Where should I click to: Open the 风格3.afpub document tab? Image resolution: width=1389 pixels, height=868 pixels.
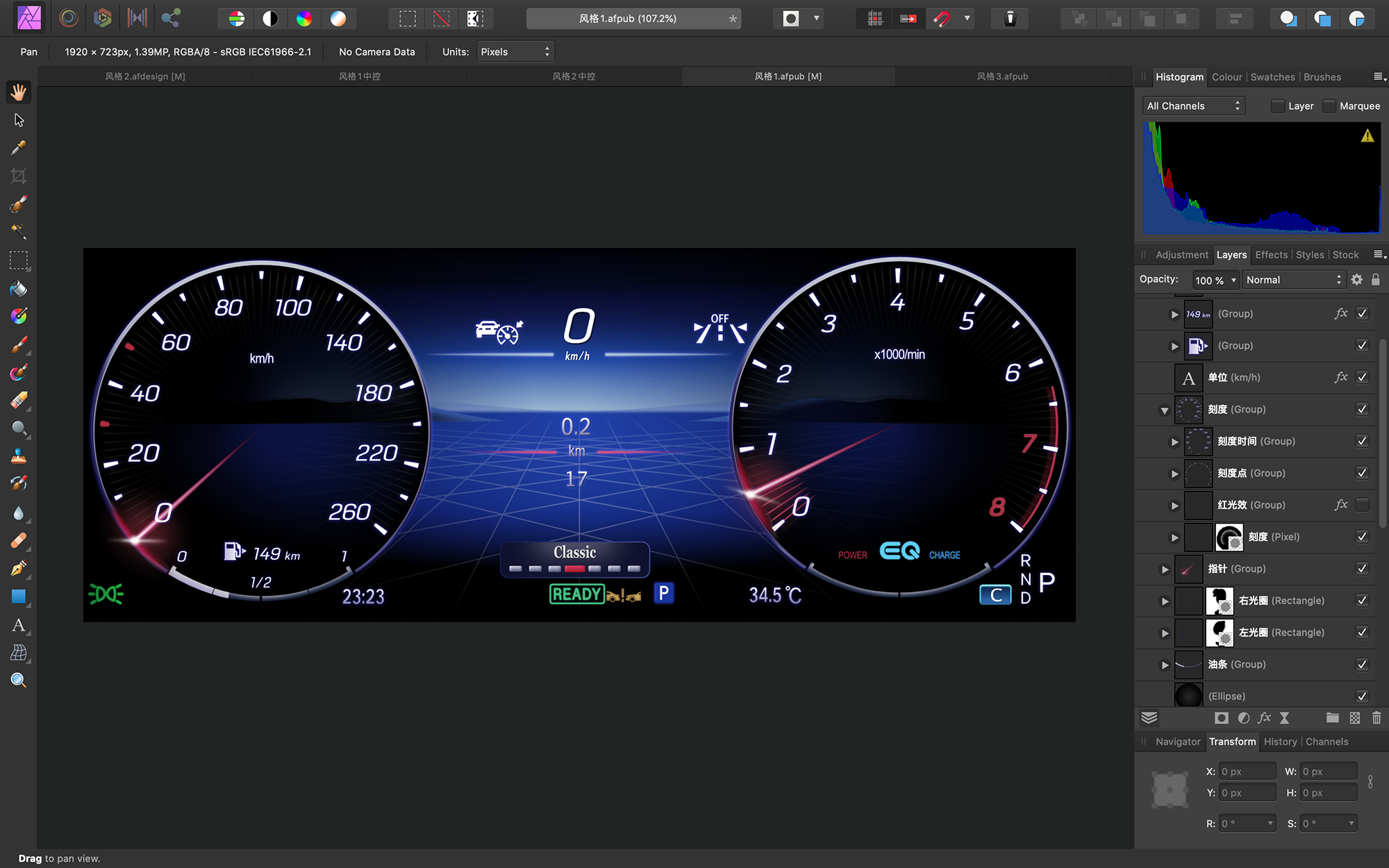[x=1002, y=76]
